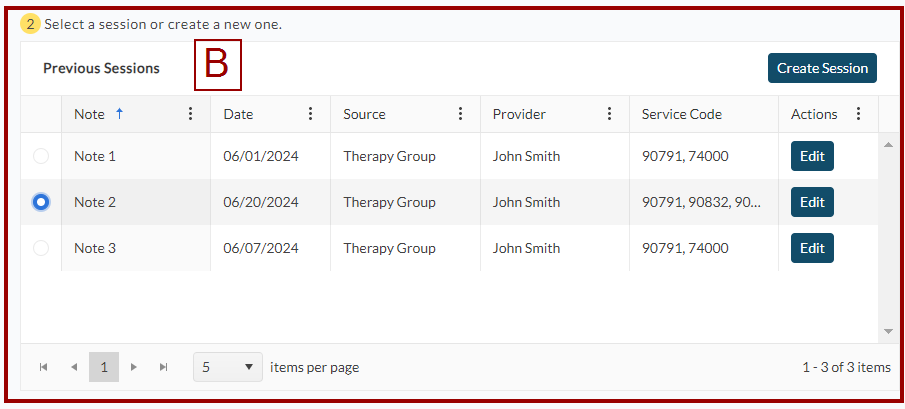This screenshot has height=409, width=905.
Task: Select page 1 in the pager
Action: pyautogui.click(x=104, y=367)
